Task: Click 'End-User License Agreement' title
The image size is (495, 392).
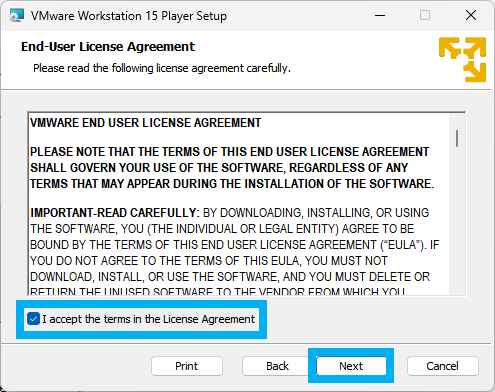Action: click(108, 47)
